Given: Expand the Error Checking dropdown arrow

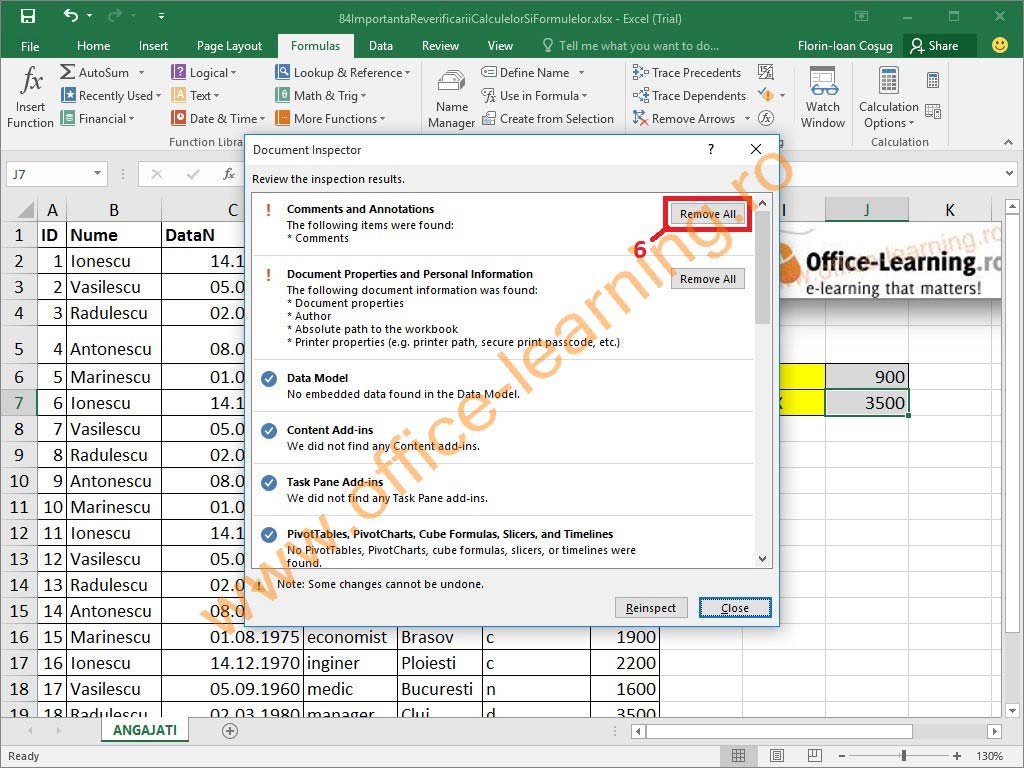Looking at the screenshot, I should pyautogui.click(x=782, y=95).
